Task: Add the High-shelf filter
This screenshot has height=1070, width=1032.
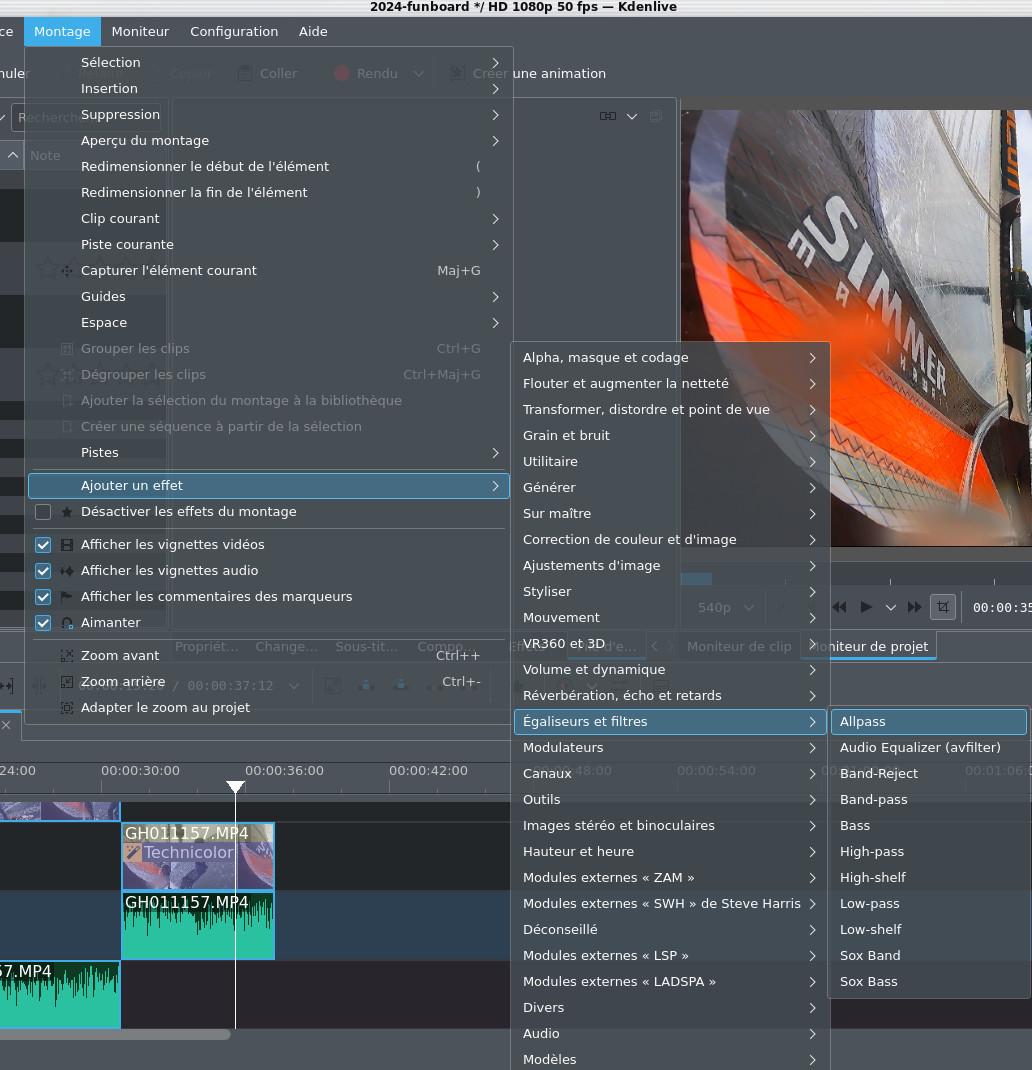Action: click(929, 877)
